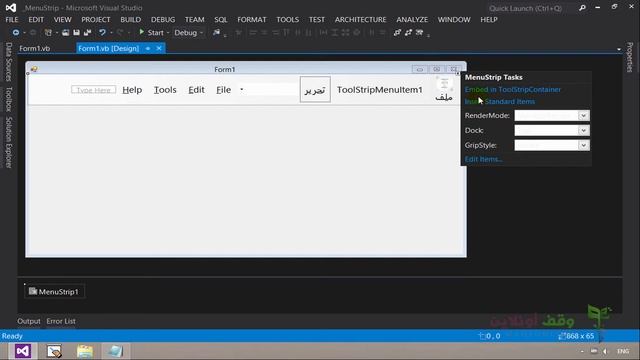
Task: Click the Form1 window icon in title bar
Action: coord(34,69)
